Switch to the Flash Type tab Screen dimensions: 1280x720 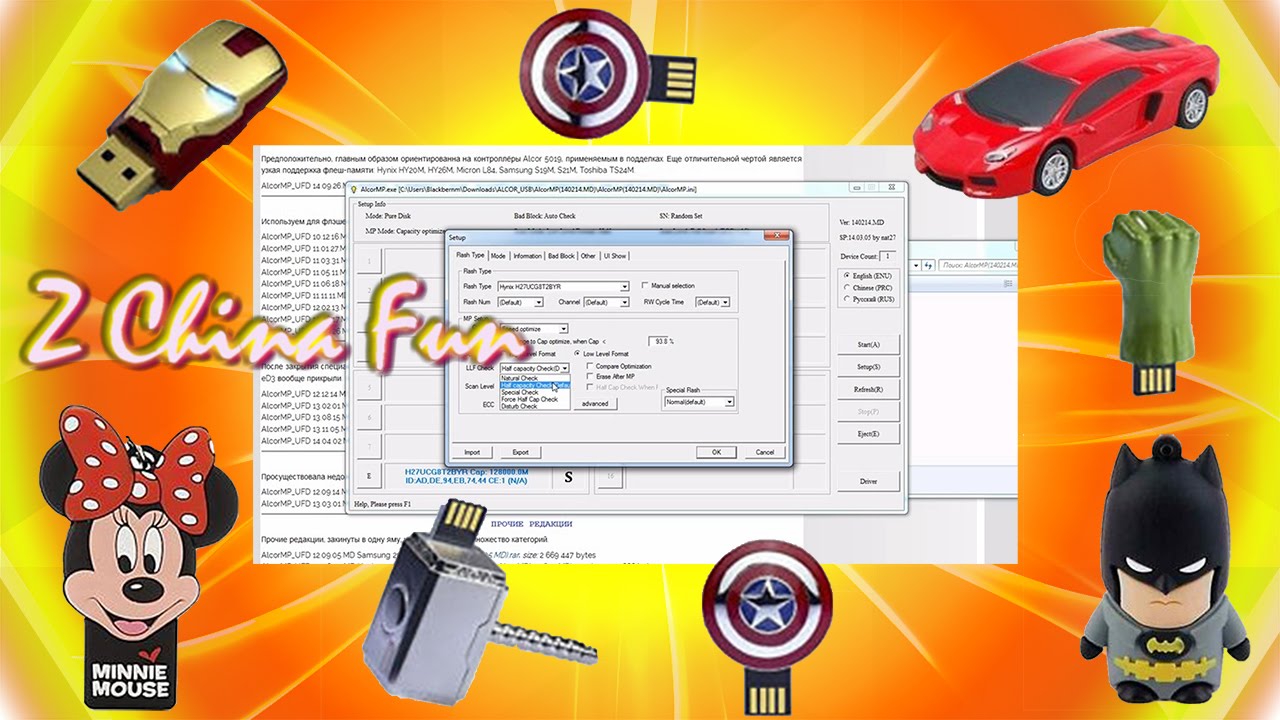470,256
